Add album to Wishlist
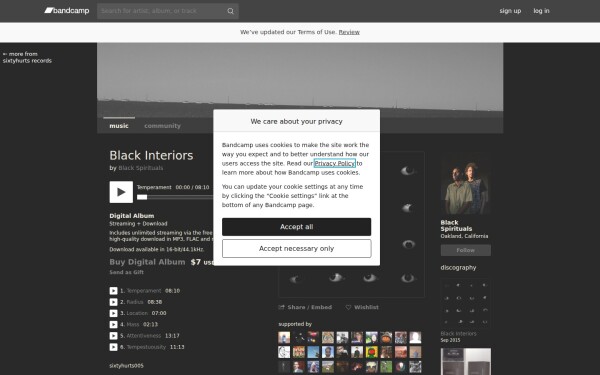Screen dimensions: 600x375 click(362, 307)
